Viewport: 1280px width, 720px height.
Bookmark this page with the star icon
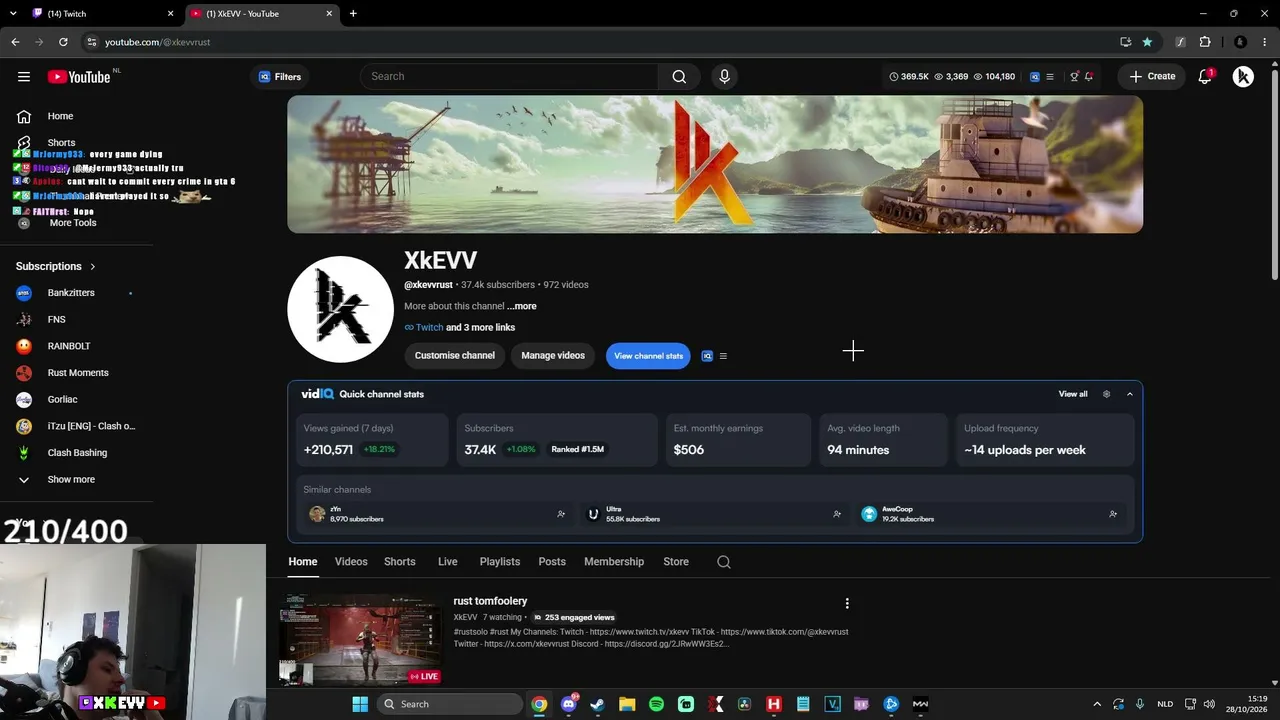pos(1147,42)
